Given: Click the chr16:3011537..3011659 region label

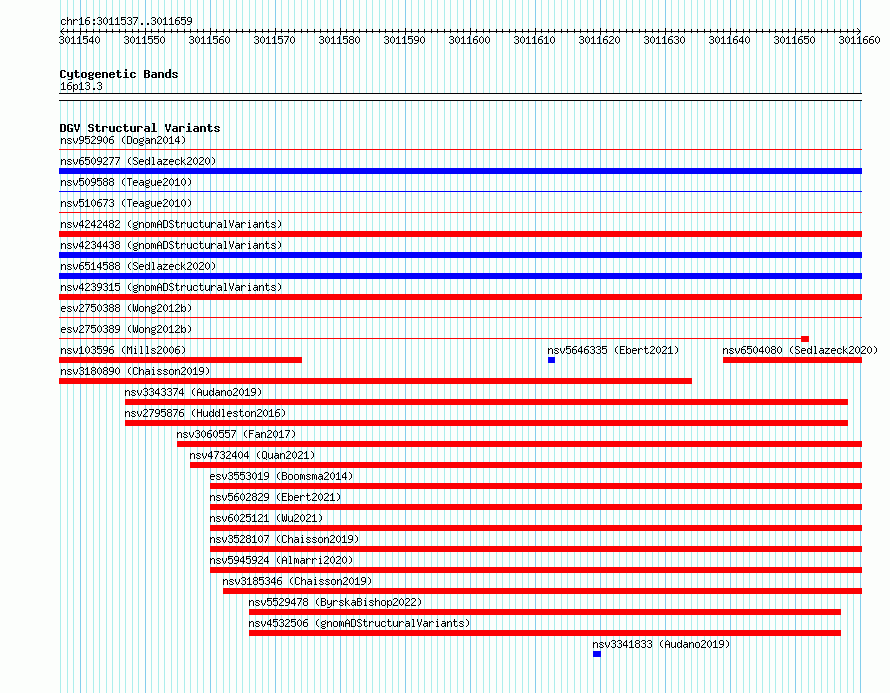Looking at the screenshot, I should [x=126, y=21].
